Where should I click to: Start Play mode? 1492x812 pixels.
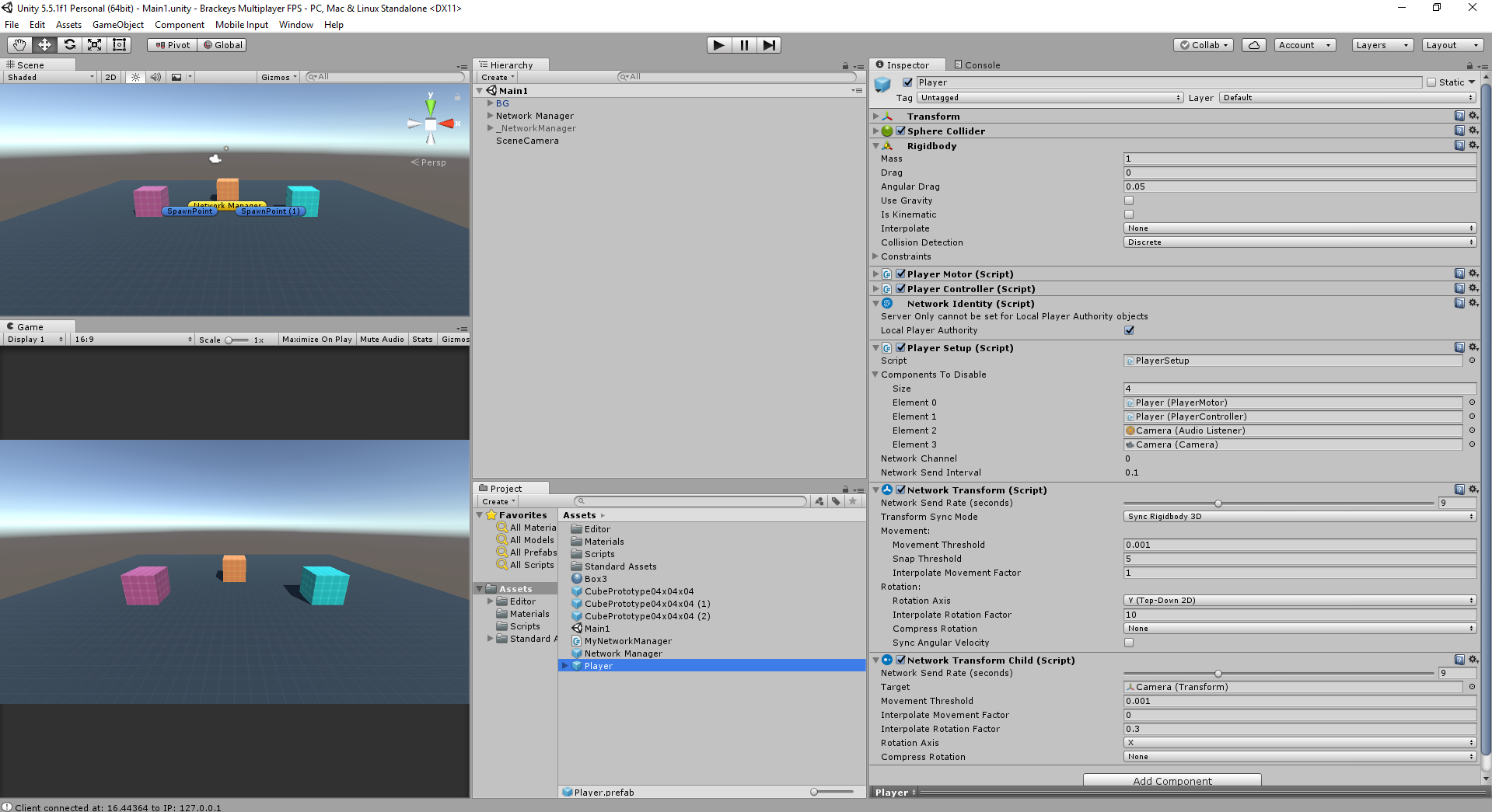click(x=719, y=45)
